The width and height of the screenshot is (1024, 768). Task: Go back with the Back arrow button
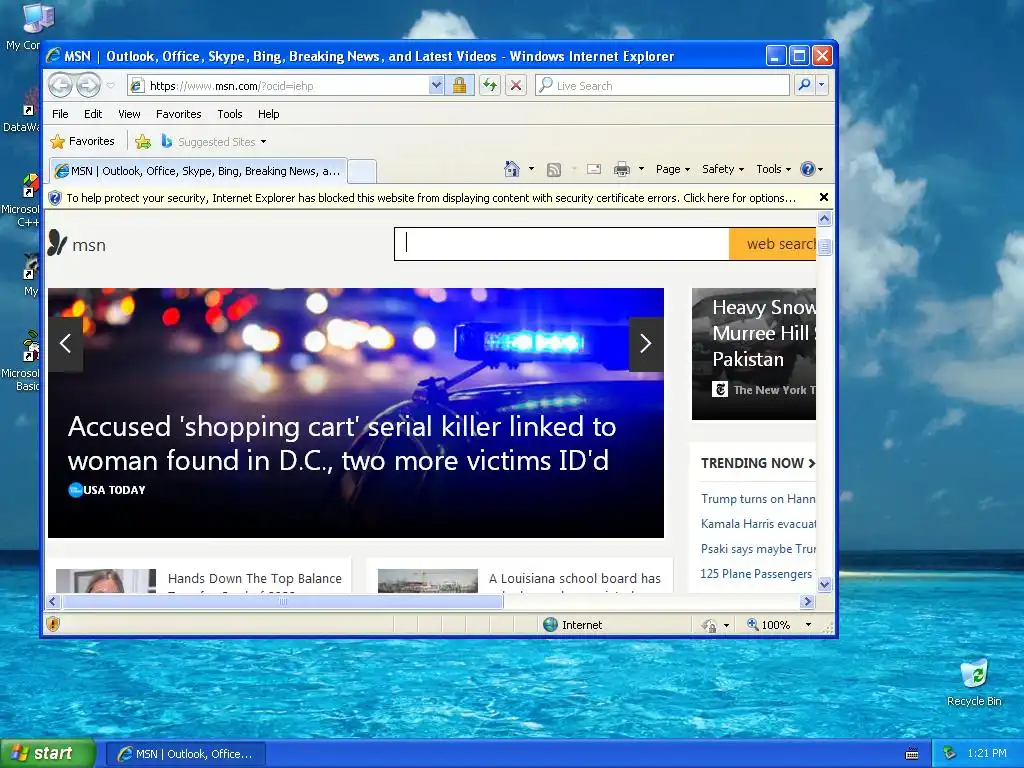tap(61, 86)
